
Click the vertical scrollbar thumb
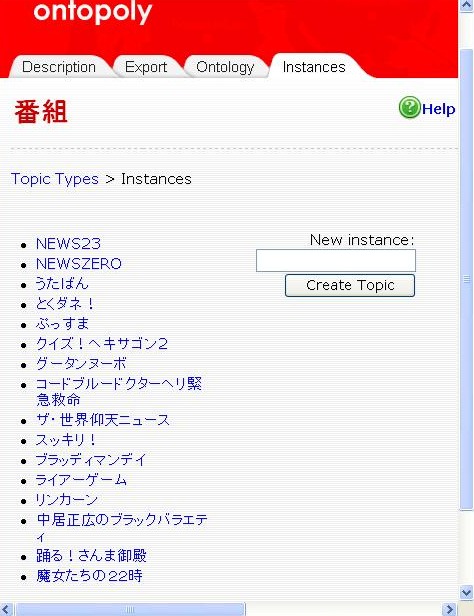[x=466, y=280]
